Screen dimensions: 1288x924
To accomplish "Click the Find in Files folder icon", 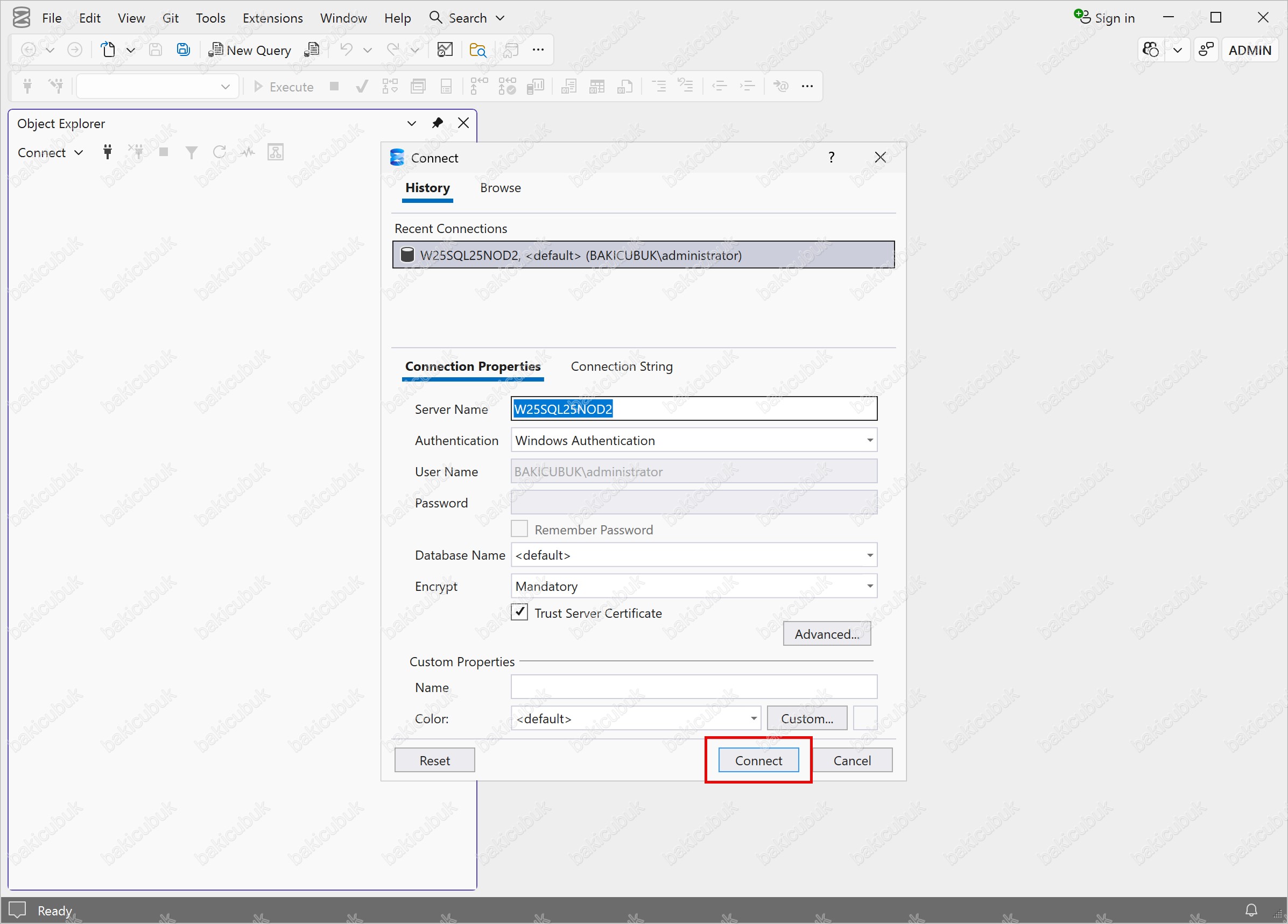I will 477,50.
